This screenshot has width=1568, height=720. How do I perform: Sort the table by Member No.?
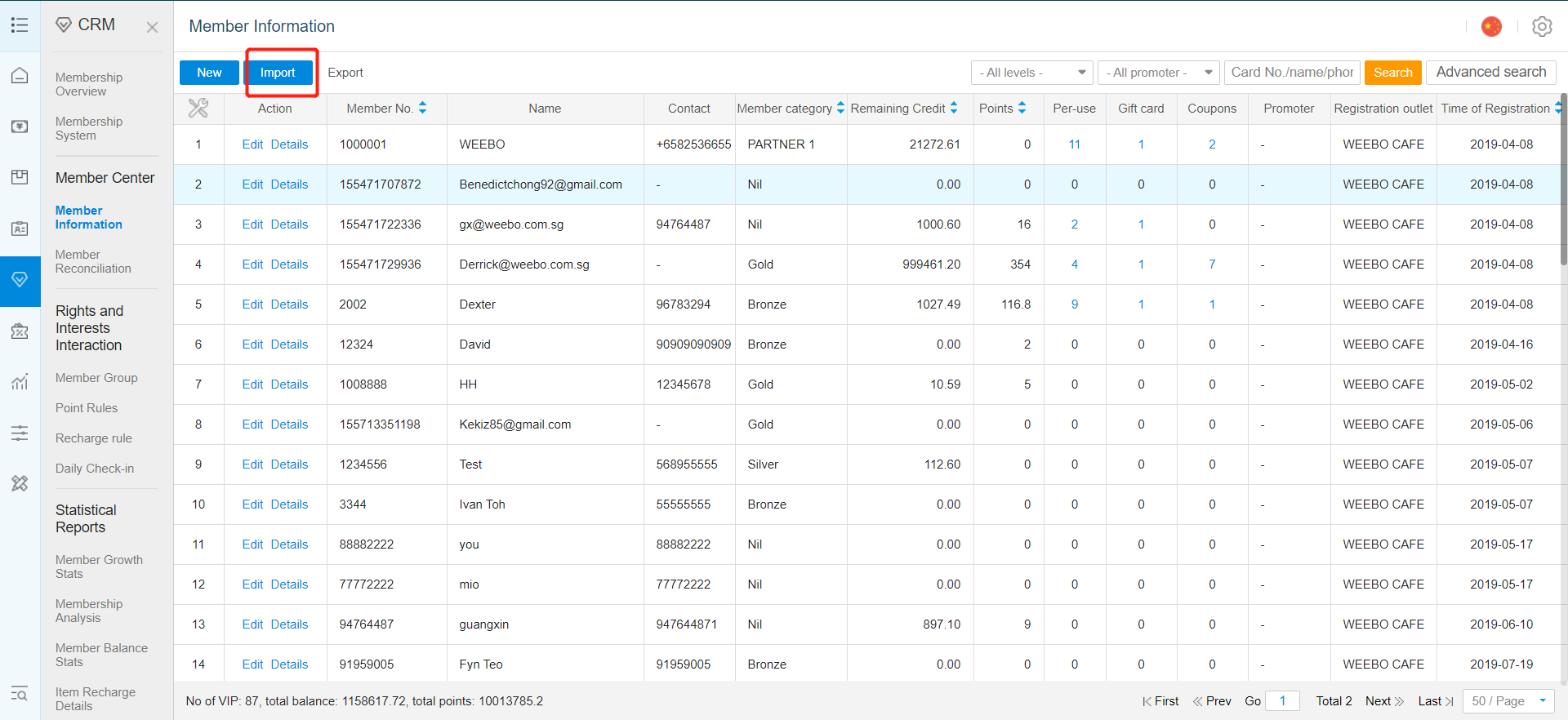pyautogui.click(x=422, y=108)
